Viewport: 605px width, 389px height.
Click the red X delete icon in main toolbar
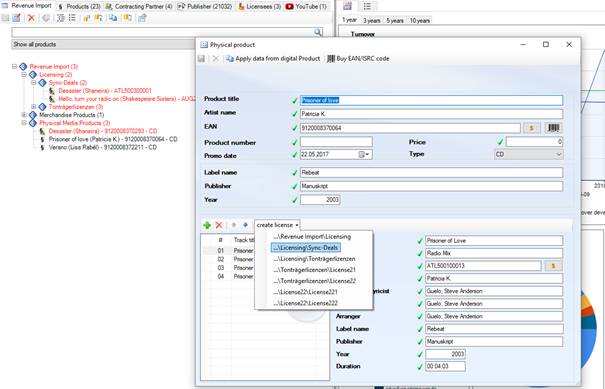point(31,18)
